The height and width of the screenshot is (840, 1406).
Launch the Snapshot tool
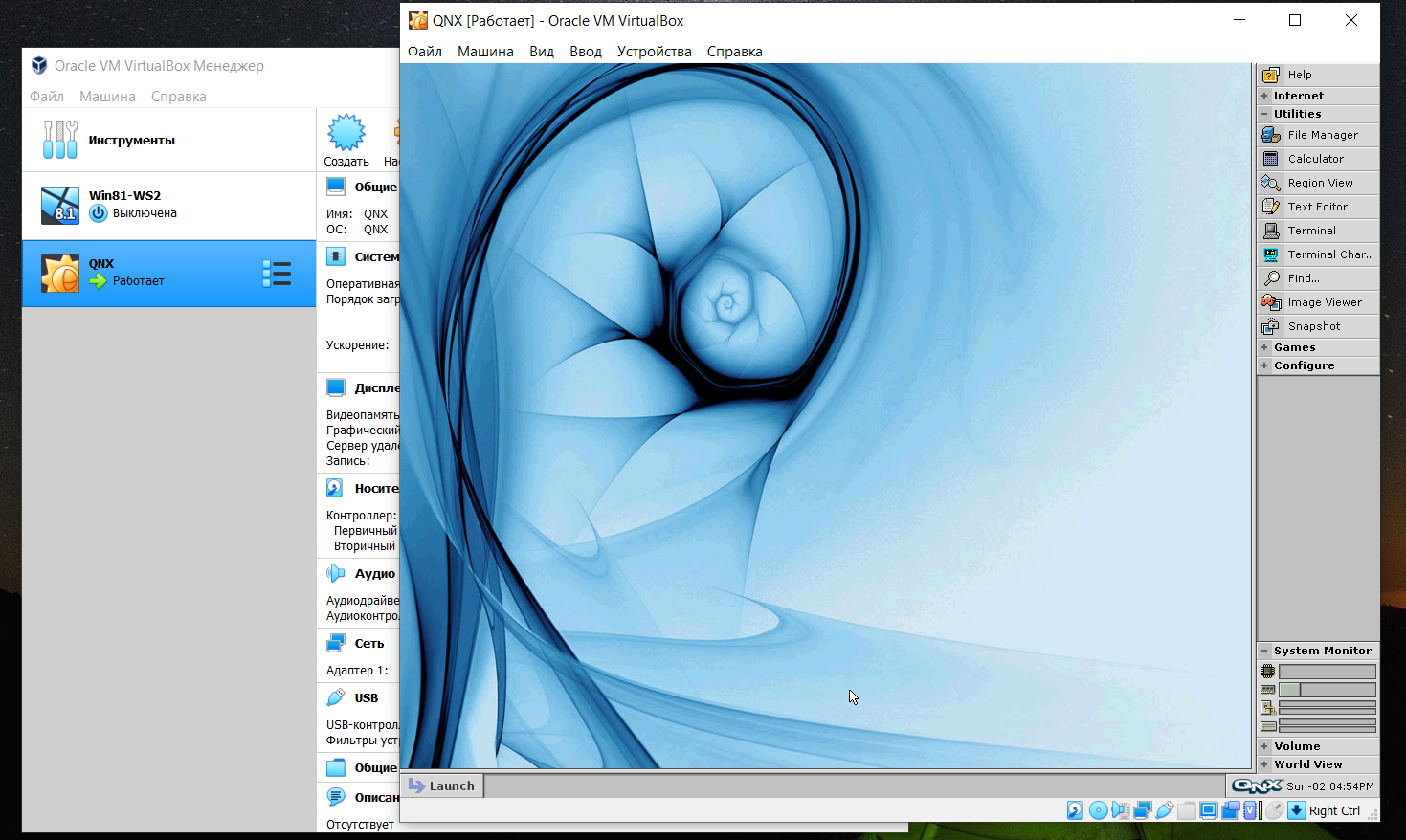[1318, 326]
